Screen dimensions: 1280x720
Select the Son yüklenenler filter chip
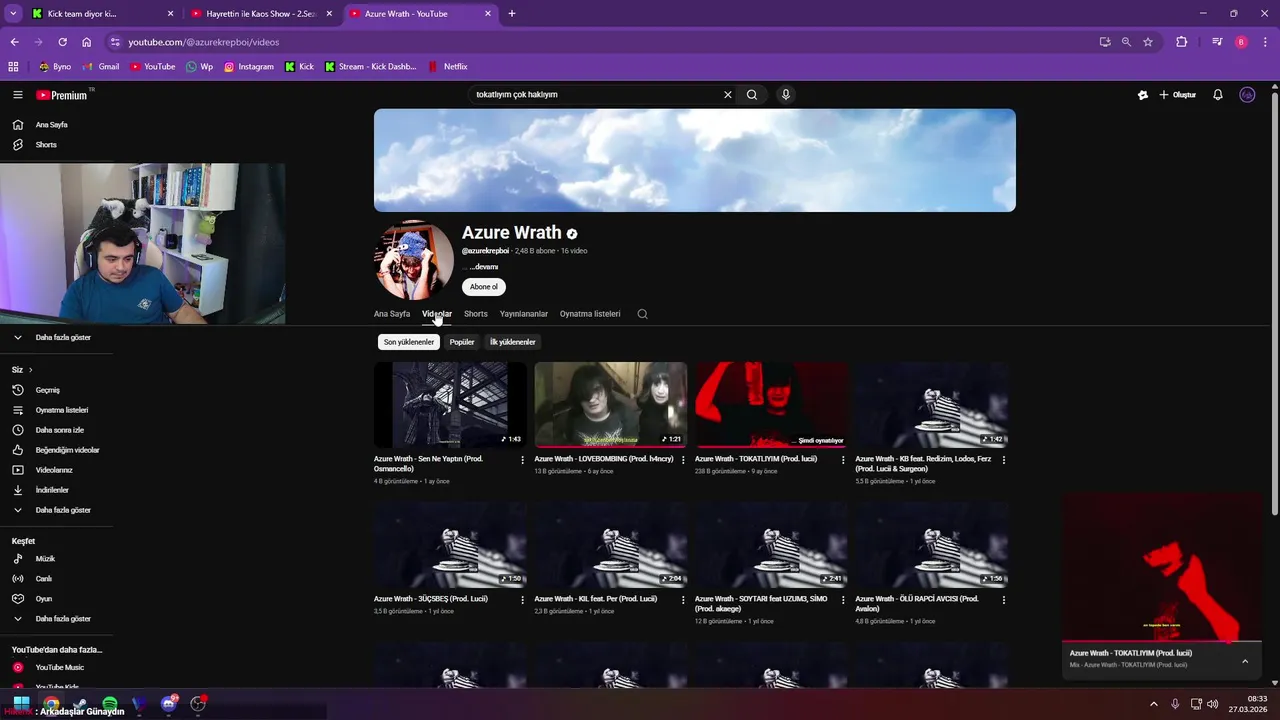tap(409, 342)
